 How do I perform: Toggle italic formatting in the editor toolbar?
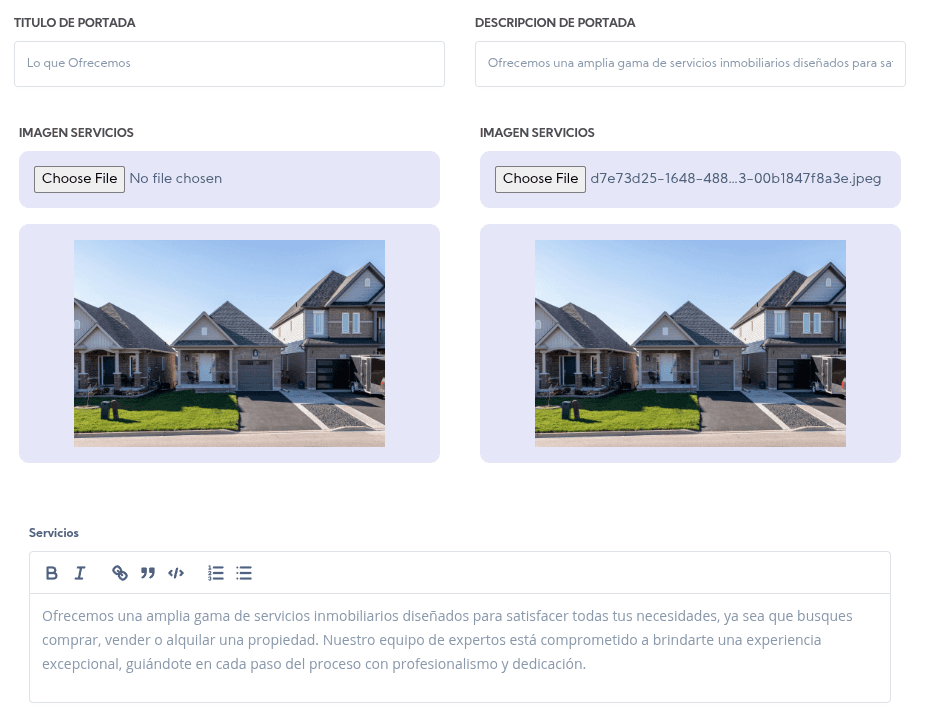[x=80, y=573]
